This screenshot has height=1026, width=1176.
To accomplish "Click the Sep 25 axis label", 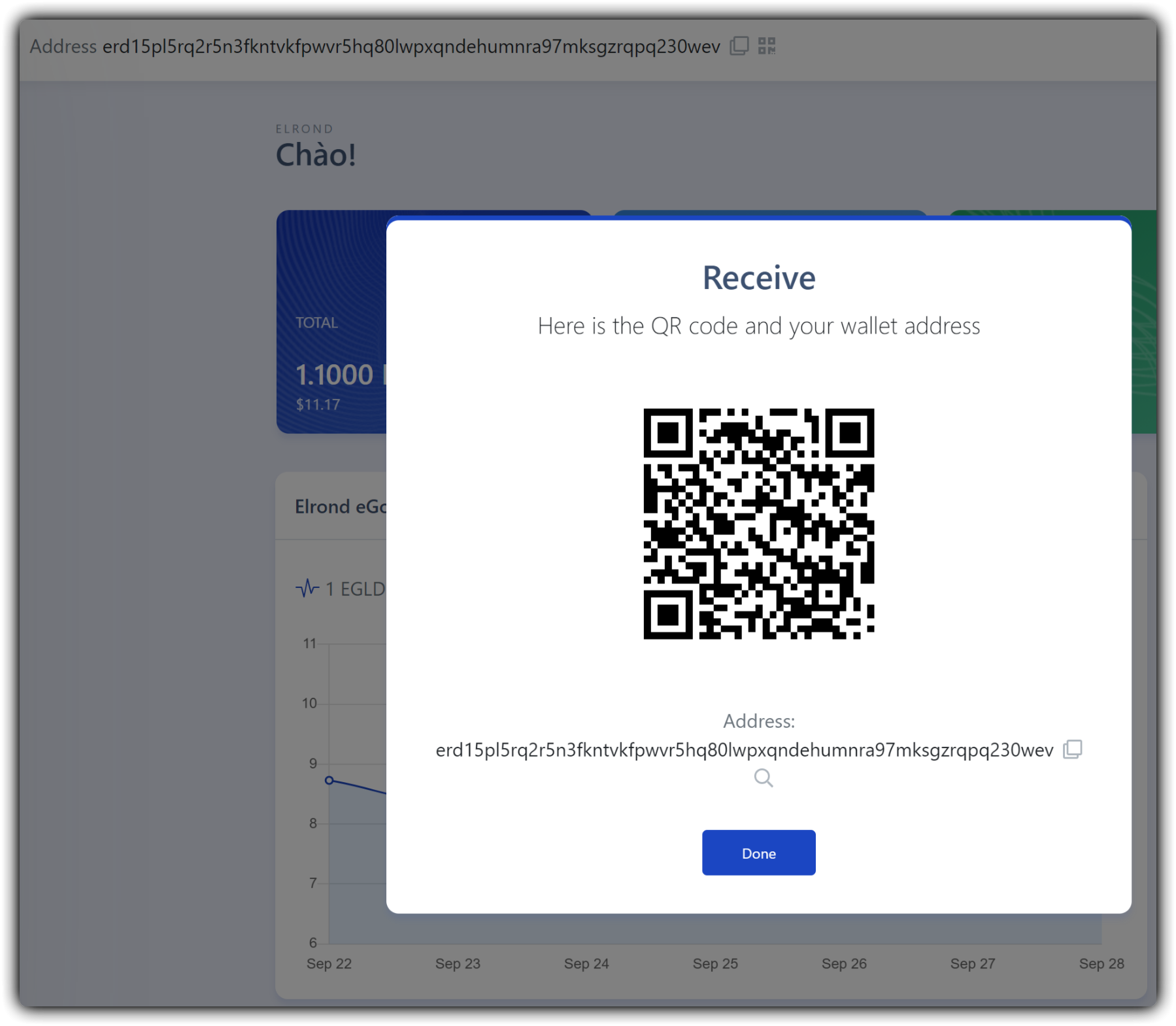I will coord(715,964).
